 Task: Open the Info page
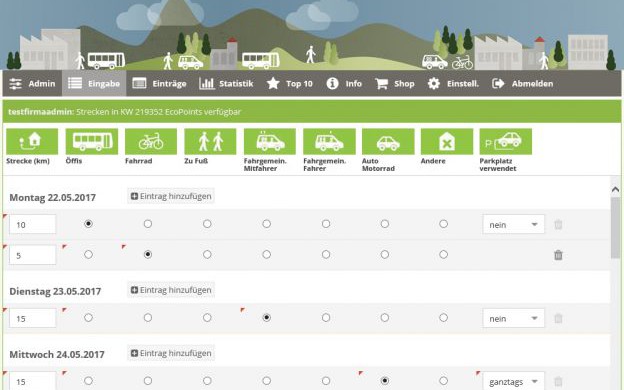click(344, 84)
